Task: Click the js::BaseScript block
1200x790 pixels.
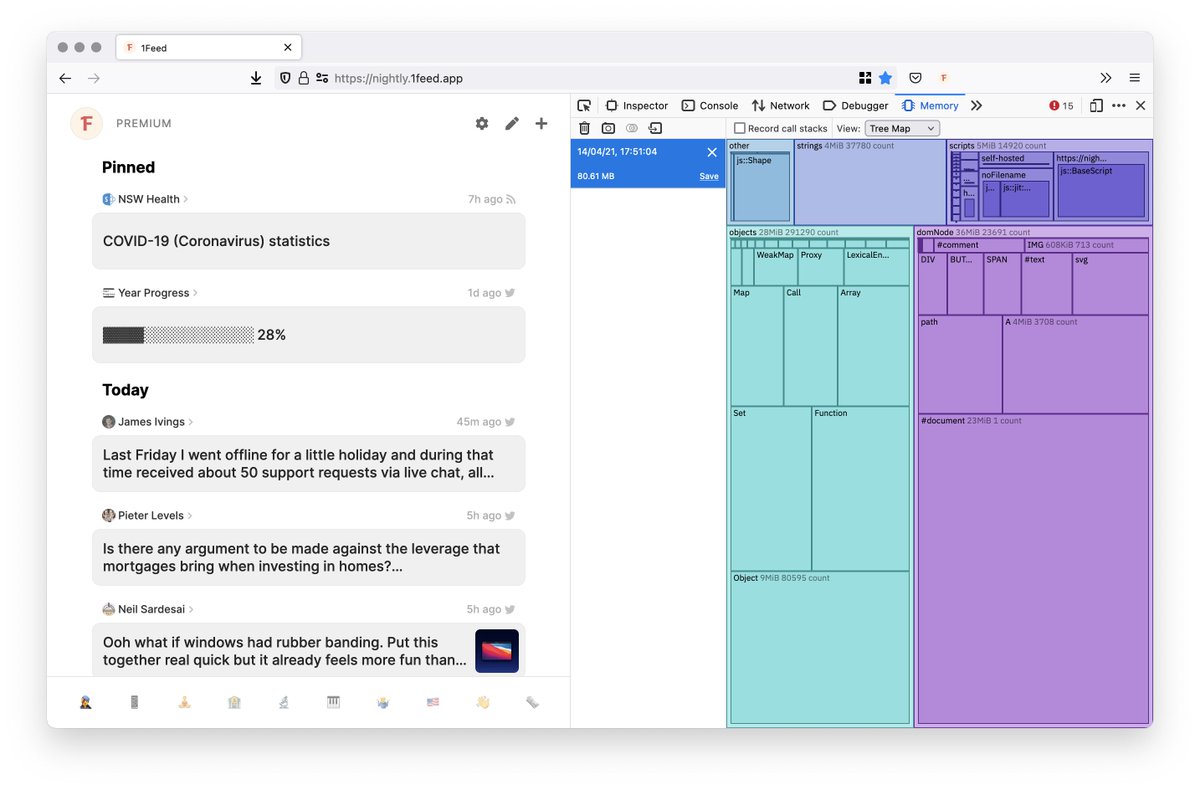Action: (x=1101, y=190)
